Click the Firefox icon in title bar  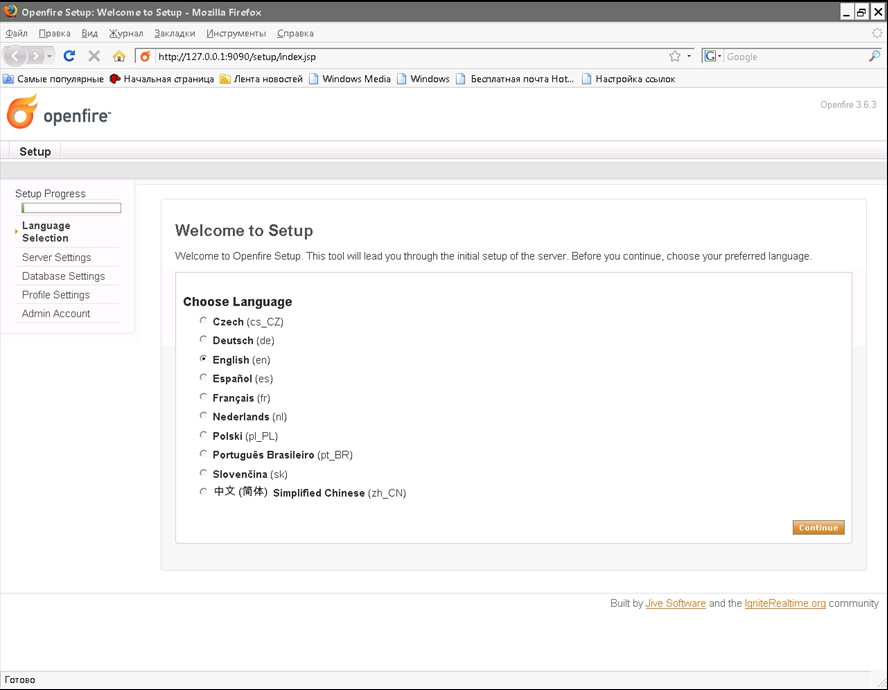click(10, 11)
